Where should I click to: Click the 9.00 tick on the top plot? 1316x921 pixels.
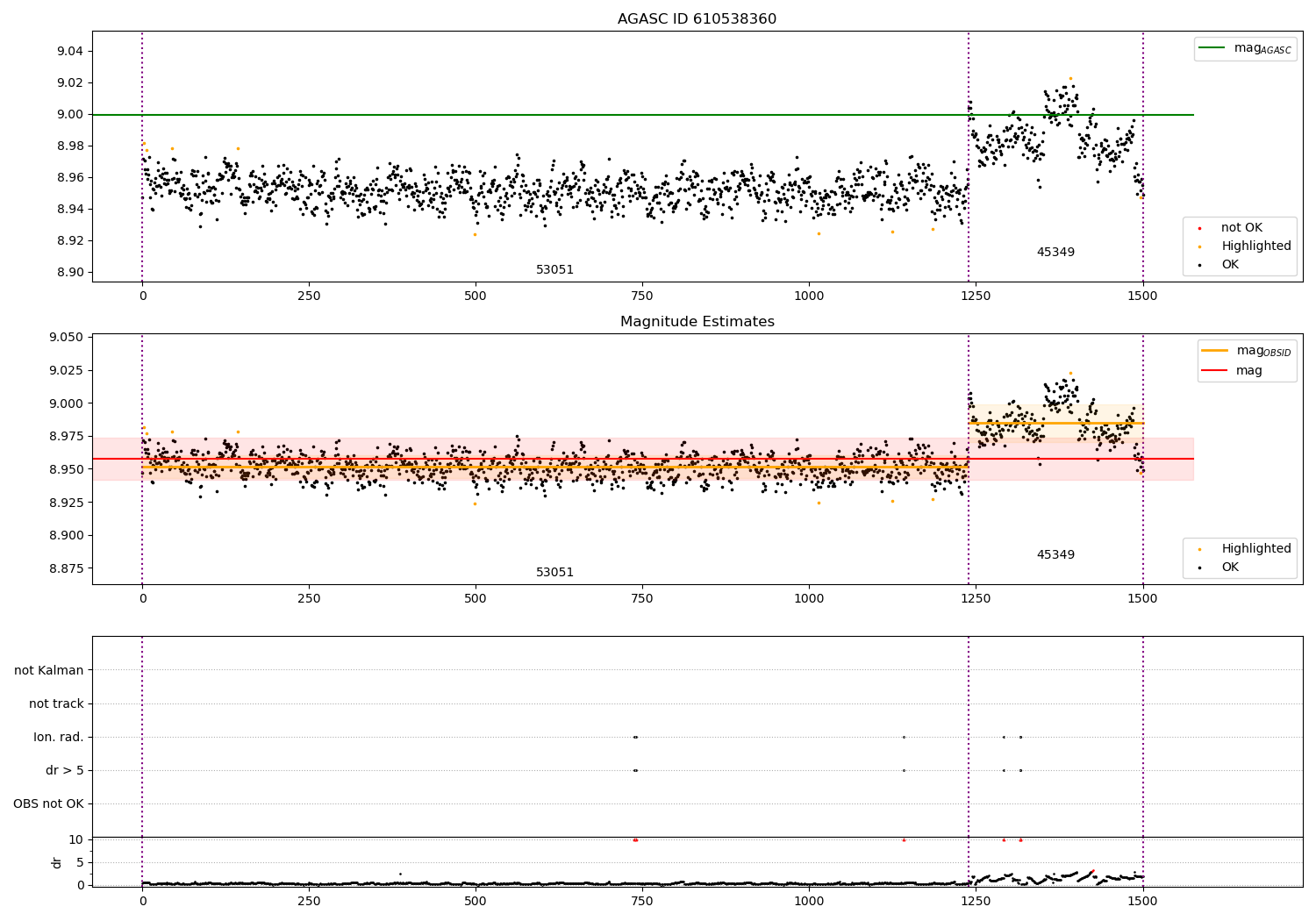69,115
